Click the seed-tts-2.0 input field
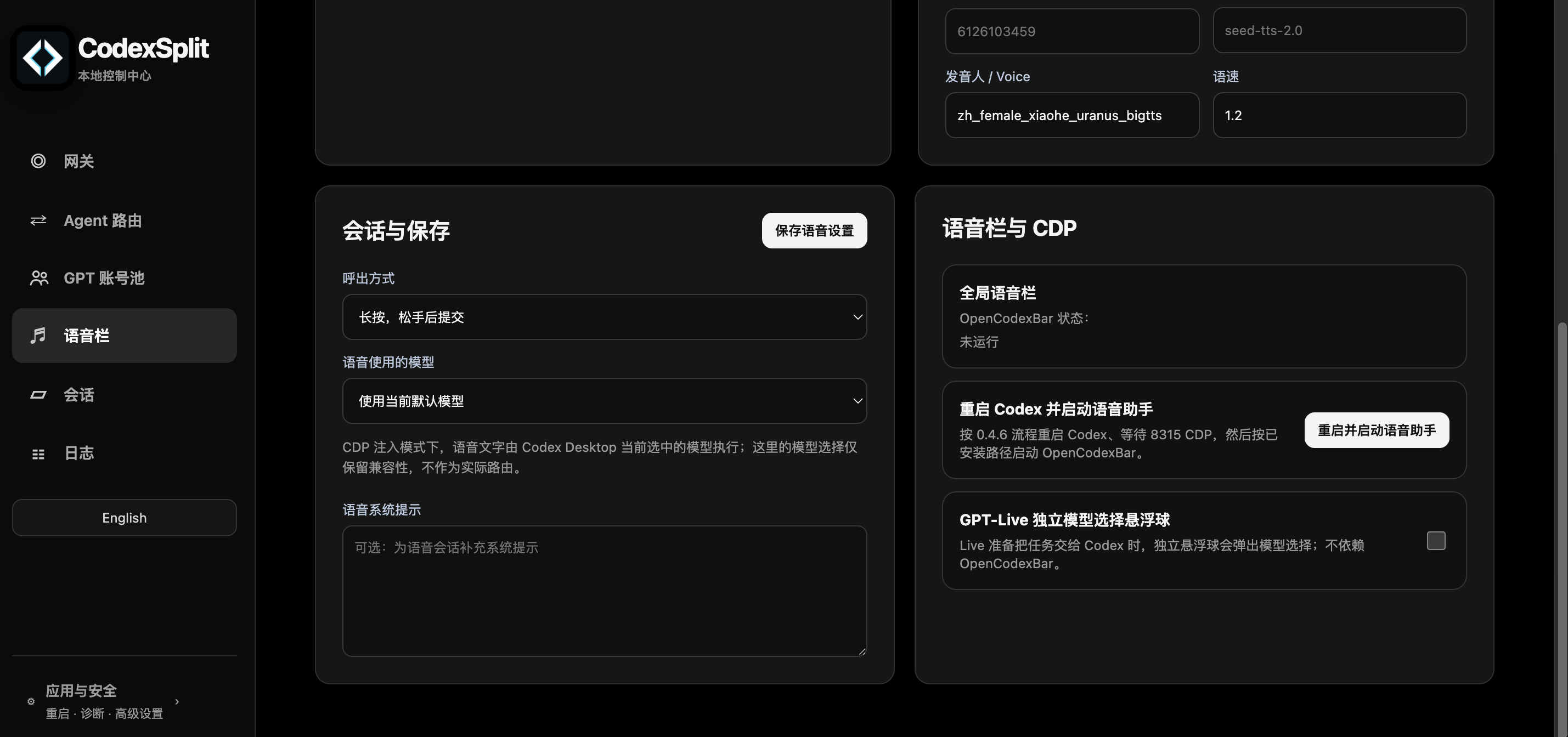This screenshot has width=1568, height=737. (1340, 30)
